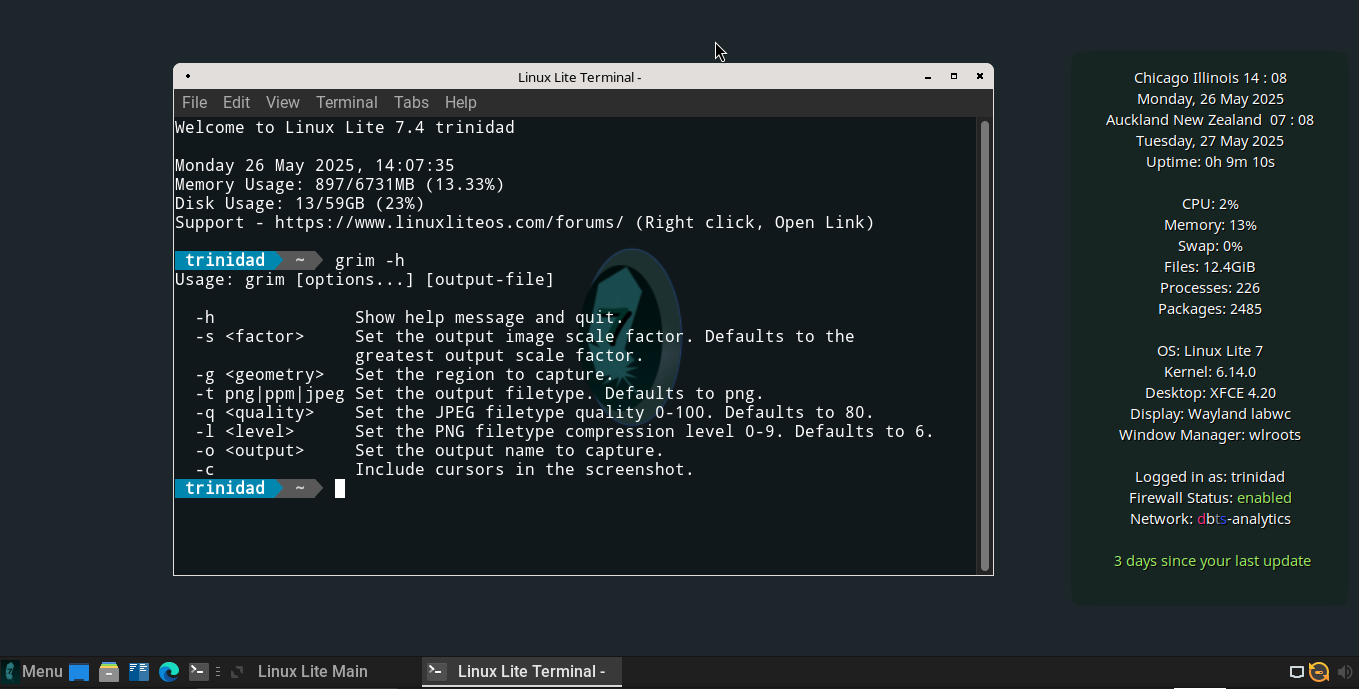
Task: Click the 'Display: Wayland labwc' widget text
Action: tap(1210, 414)
